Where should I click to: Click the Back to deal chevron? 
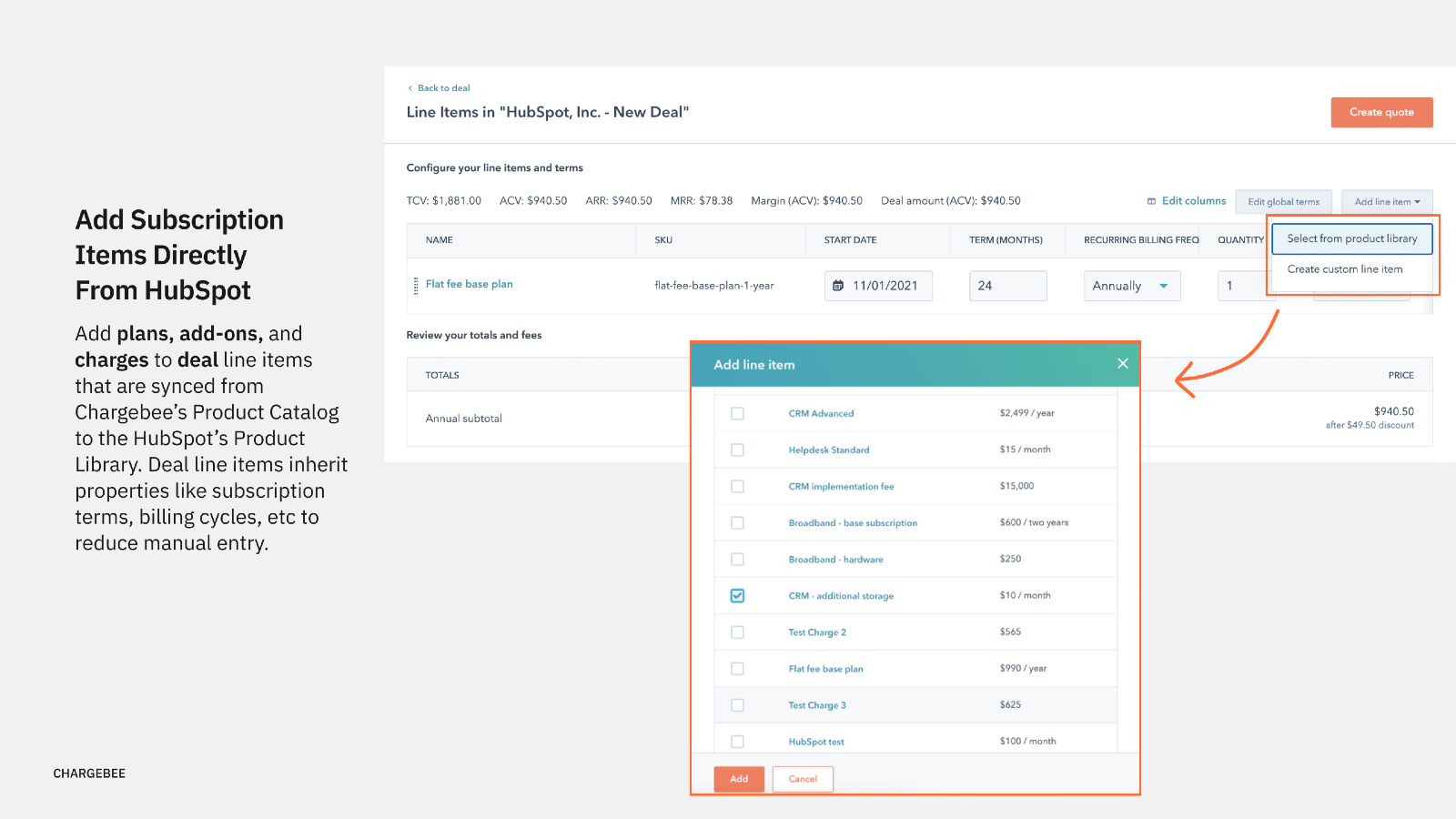(x=410, y=88)
